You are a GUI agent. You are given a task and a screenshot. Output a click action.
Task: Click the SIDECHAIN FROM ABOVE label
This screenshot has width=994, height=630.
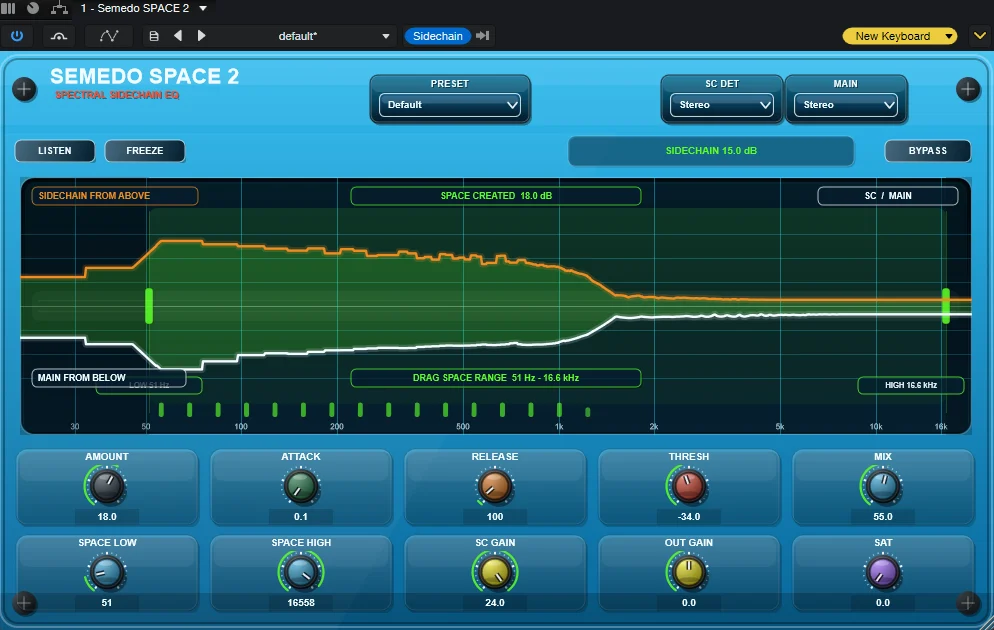click(x=115, y=196)
